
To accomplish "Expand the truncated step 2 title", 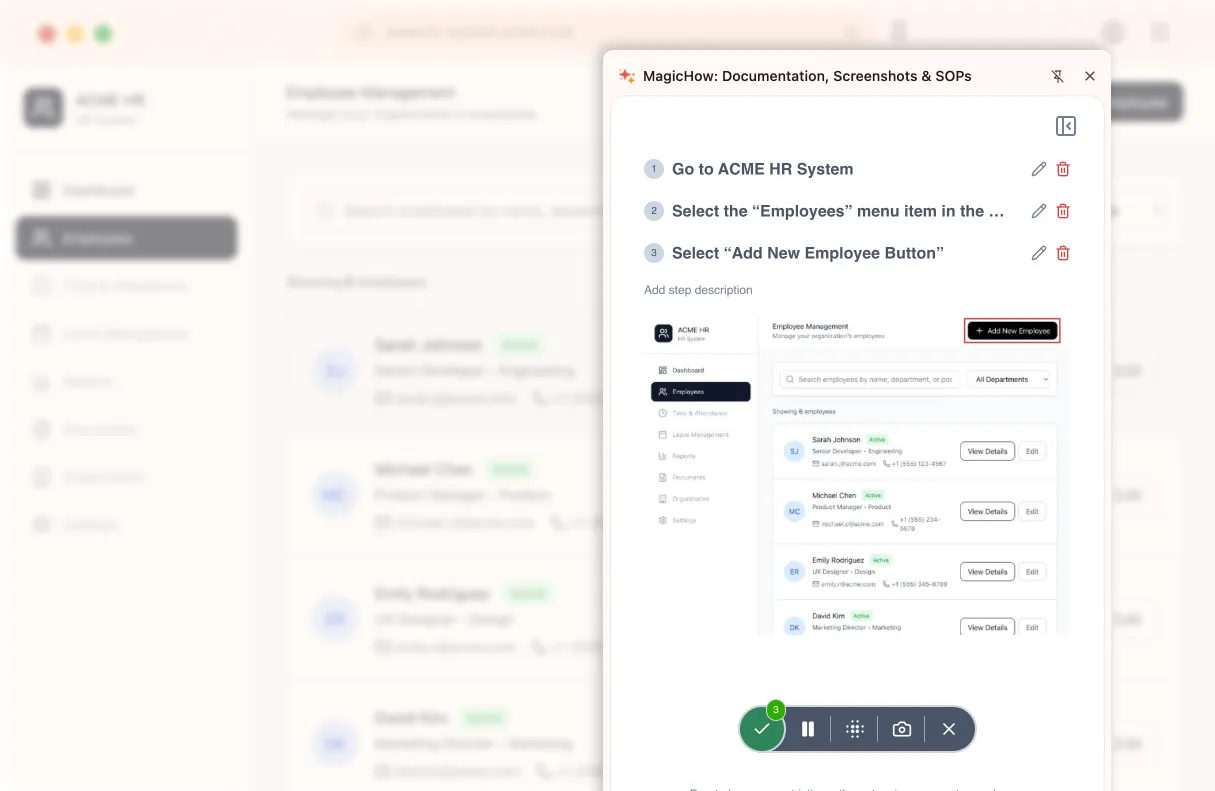I will tap(837, 211).
